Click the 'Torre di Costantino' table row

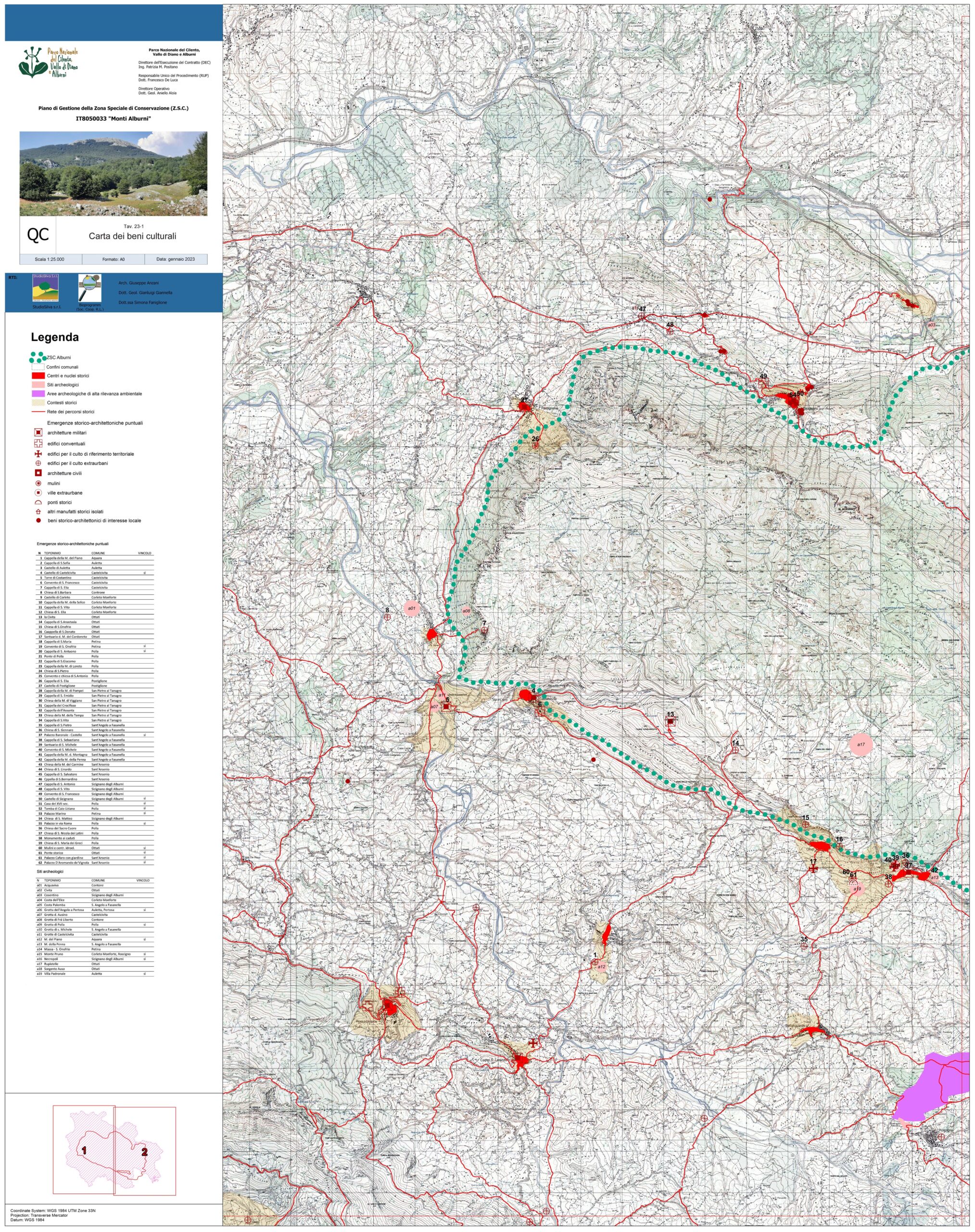(x=95, y=577)
